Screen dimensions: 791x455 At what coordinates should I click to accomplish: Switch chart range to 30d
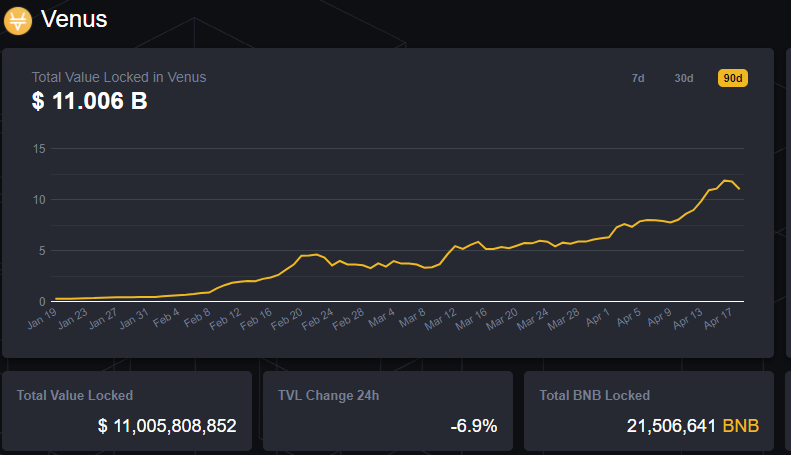point(684,78)
